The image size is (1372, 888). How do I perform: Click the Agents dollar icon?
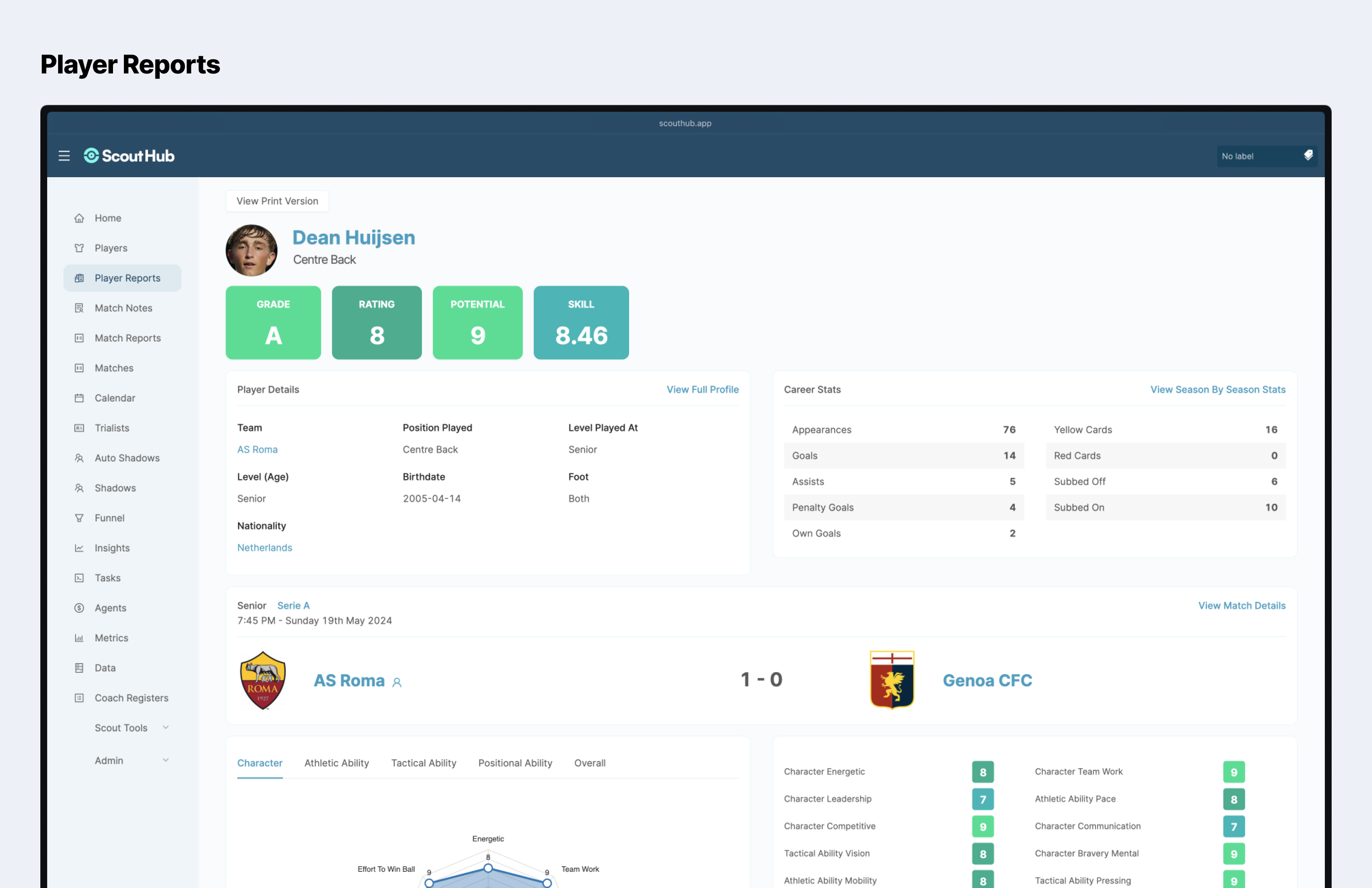(79, 608)
